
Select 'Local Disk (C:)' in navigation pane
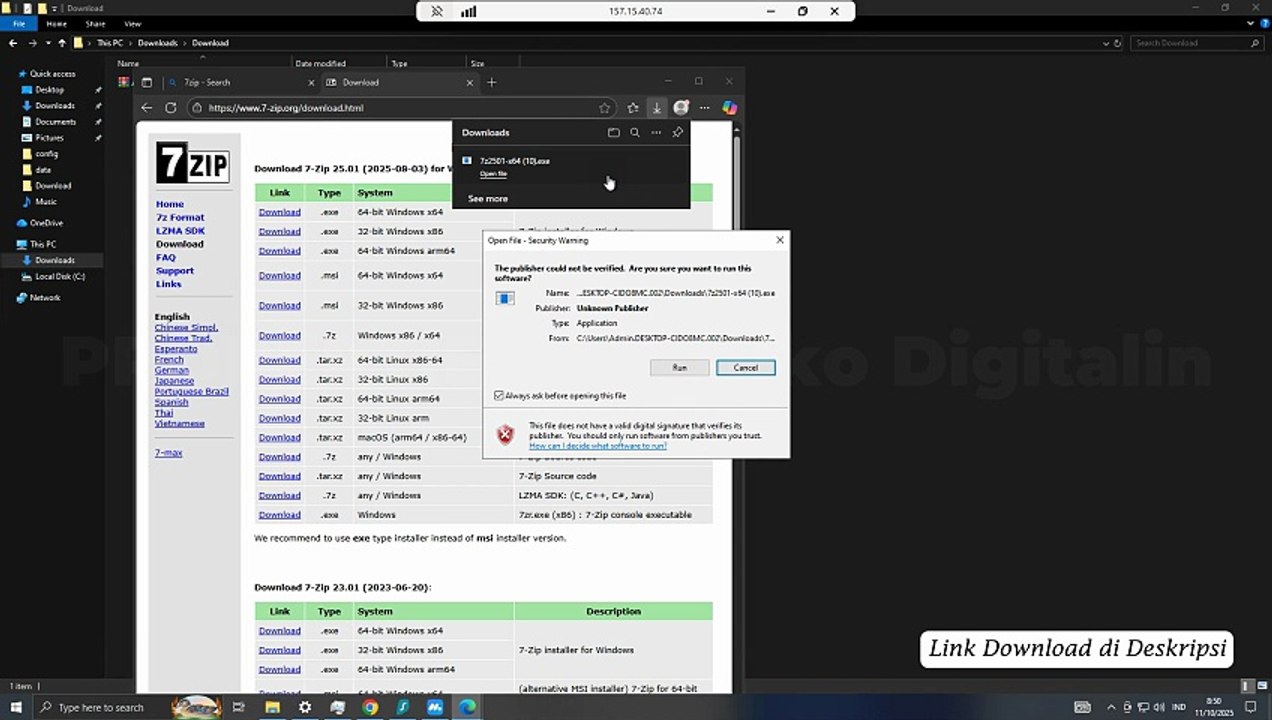point(60,276)
